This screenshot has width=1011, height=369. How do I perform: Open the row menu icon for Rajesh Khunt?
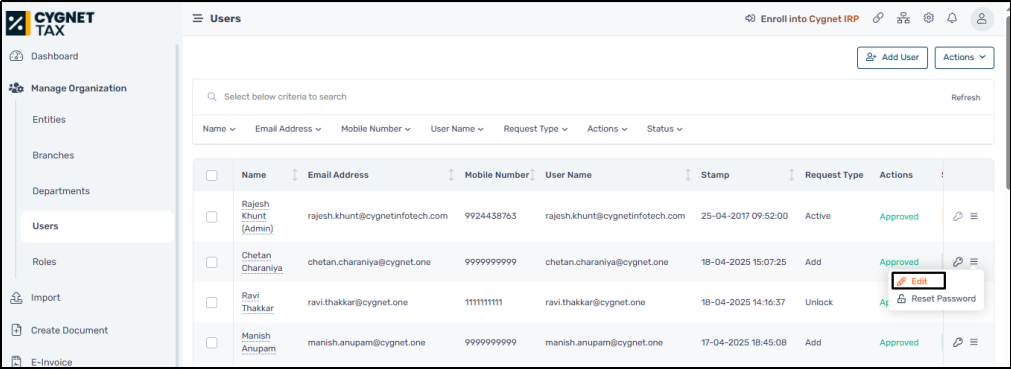tap(974, 216)
